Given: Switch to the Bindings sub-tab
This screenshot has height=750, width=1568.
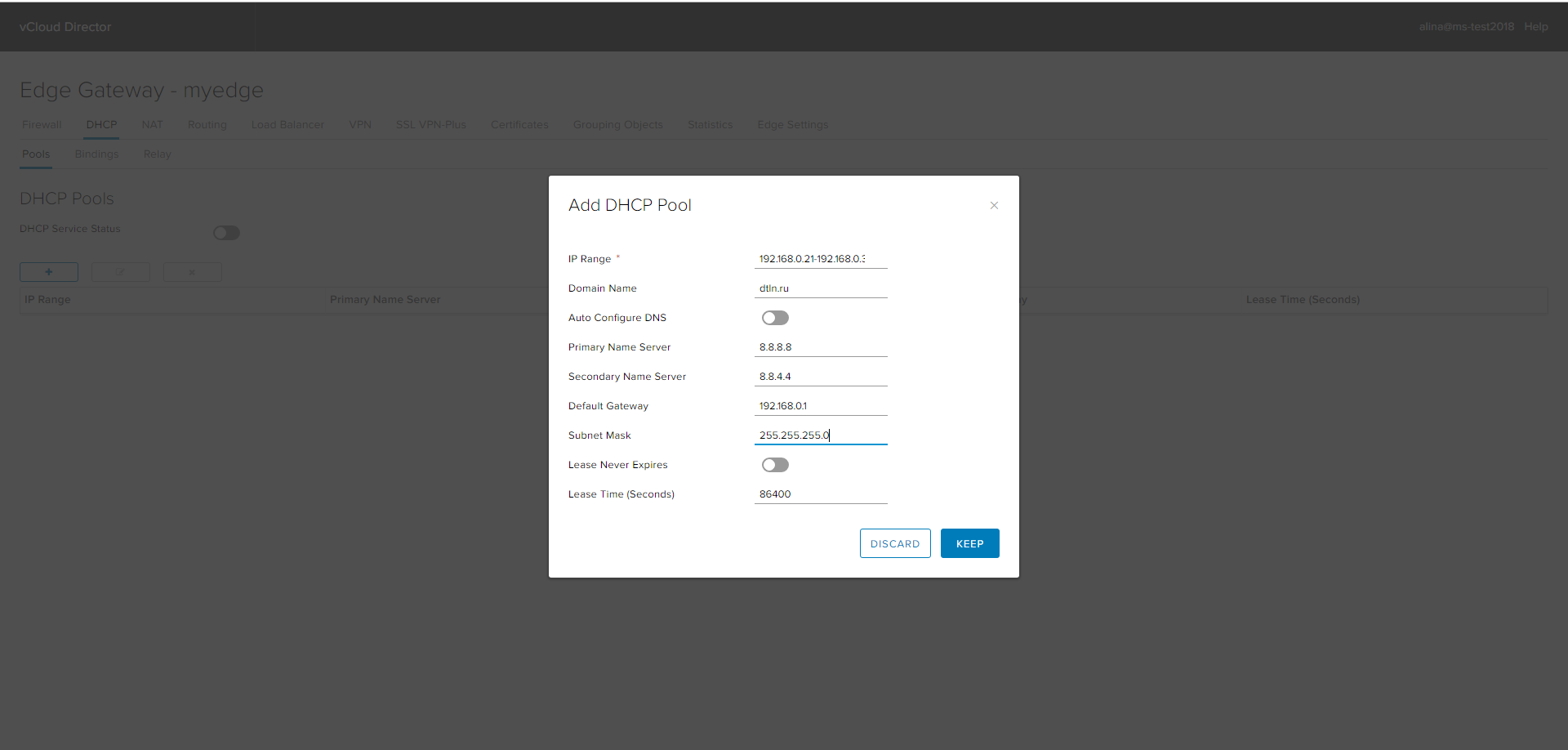Looking at the screenshot, I should pos(96,154).
